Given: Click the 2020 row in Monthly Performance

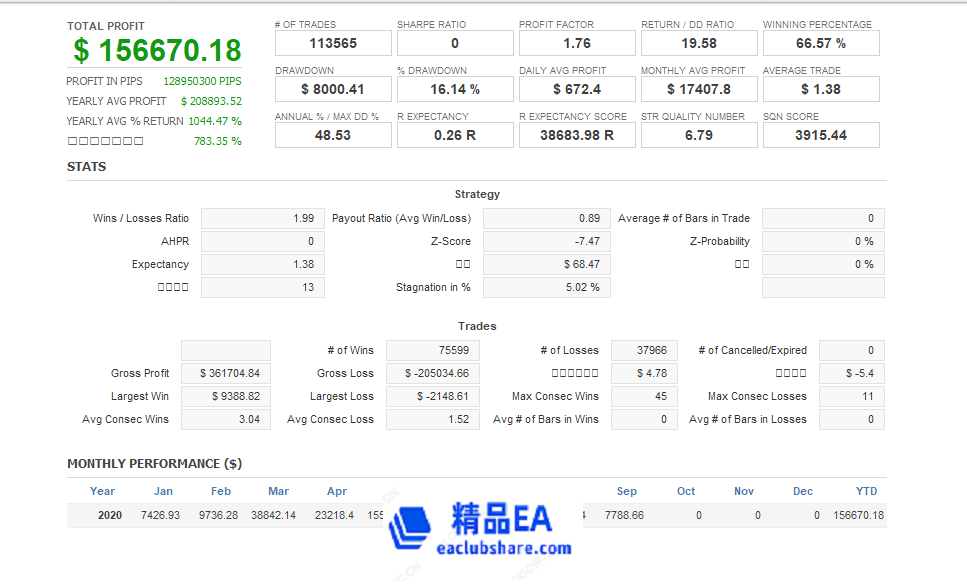Looking at the screenshot, I should [102, 515].
